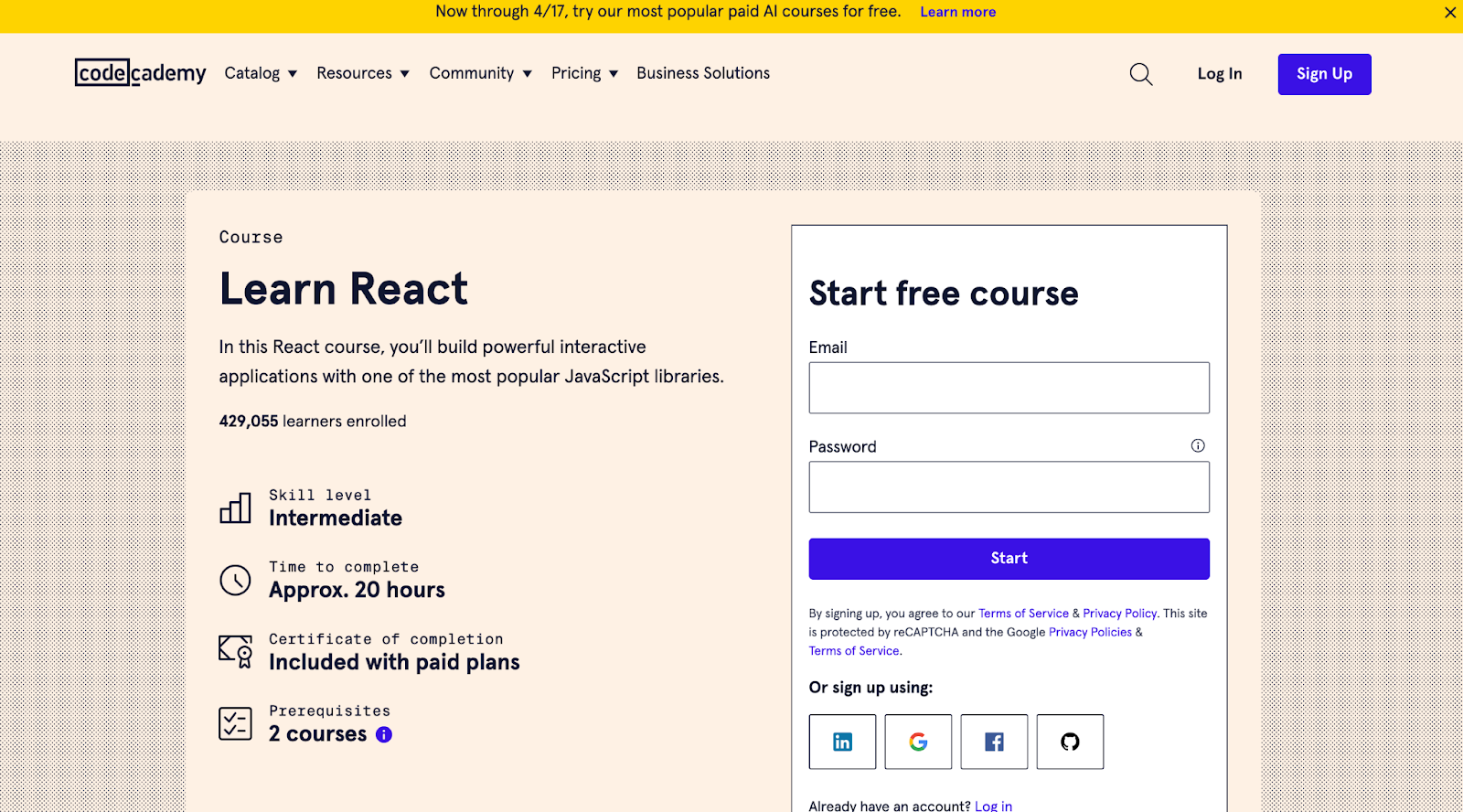Dismiss the yellow promo banner
The width and height of the screenshot is (1463, 812).
coord(1450,12)
